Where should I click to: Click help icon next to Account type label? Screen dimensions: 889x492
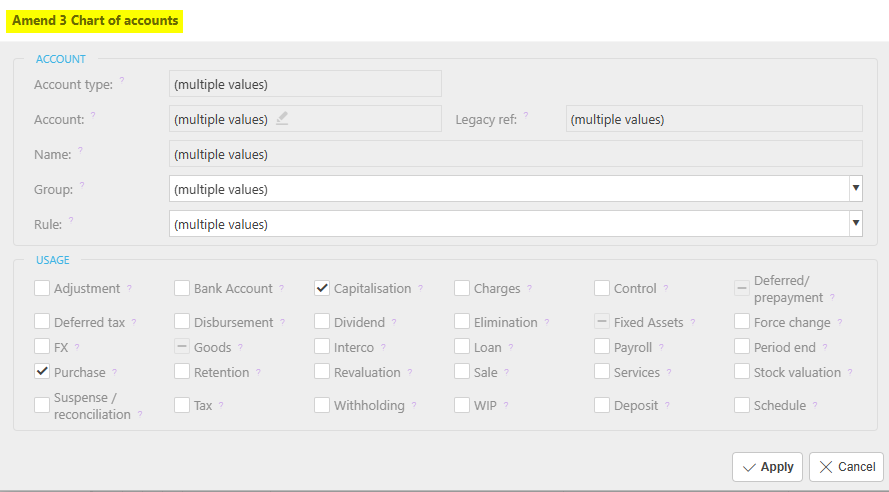click(122, 81)
